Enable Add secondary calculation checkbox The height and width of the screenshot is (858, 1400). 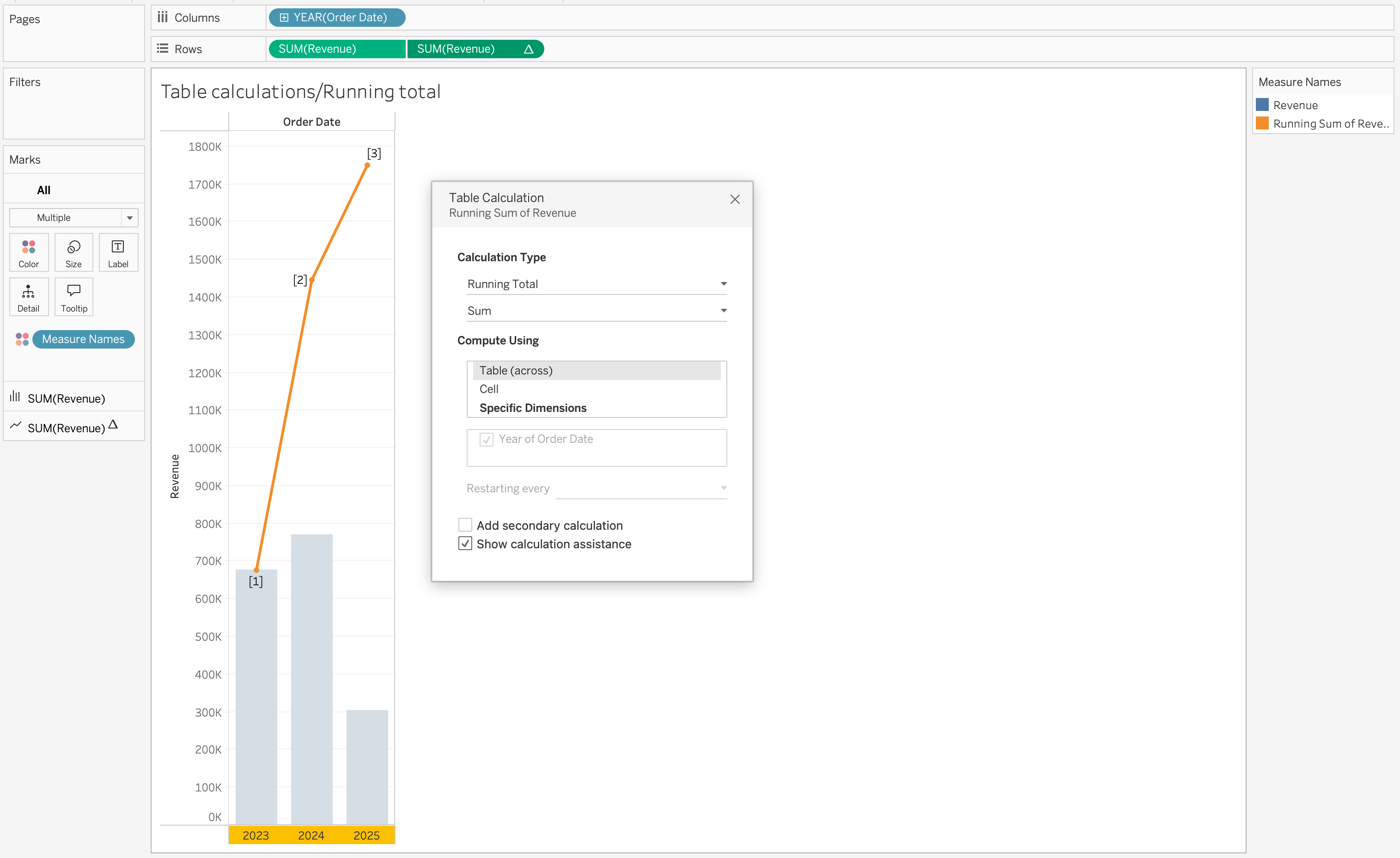465,525
